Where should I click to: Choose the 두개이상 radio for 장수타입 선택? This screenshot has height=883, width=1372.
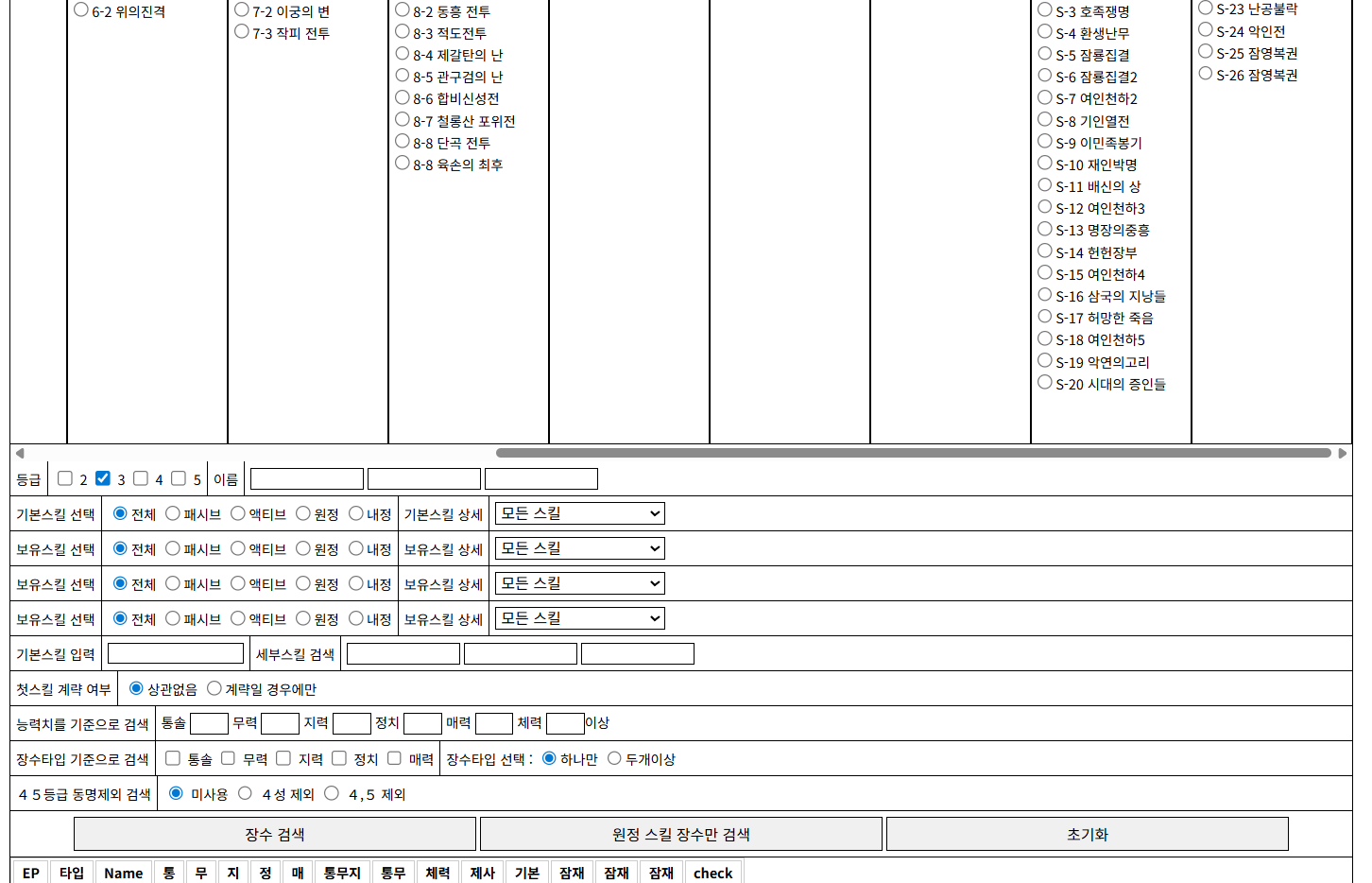(x=614, y=758)
